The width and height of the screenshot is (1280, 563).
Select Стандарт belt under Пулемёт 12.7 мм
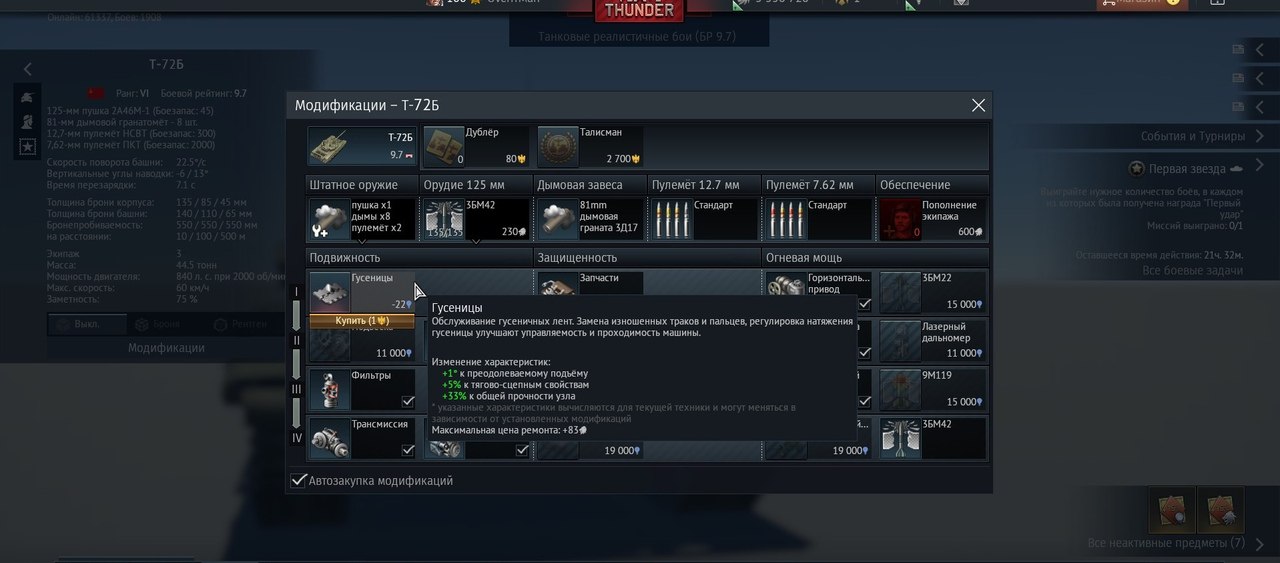704,218
